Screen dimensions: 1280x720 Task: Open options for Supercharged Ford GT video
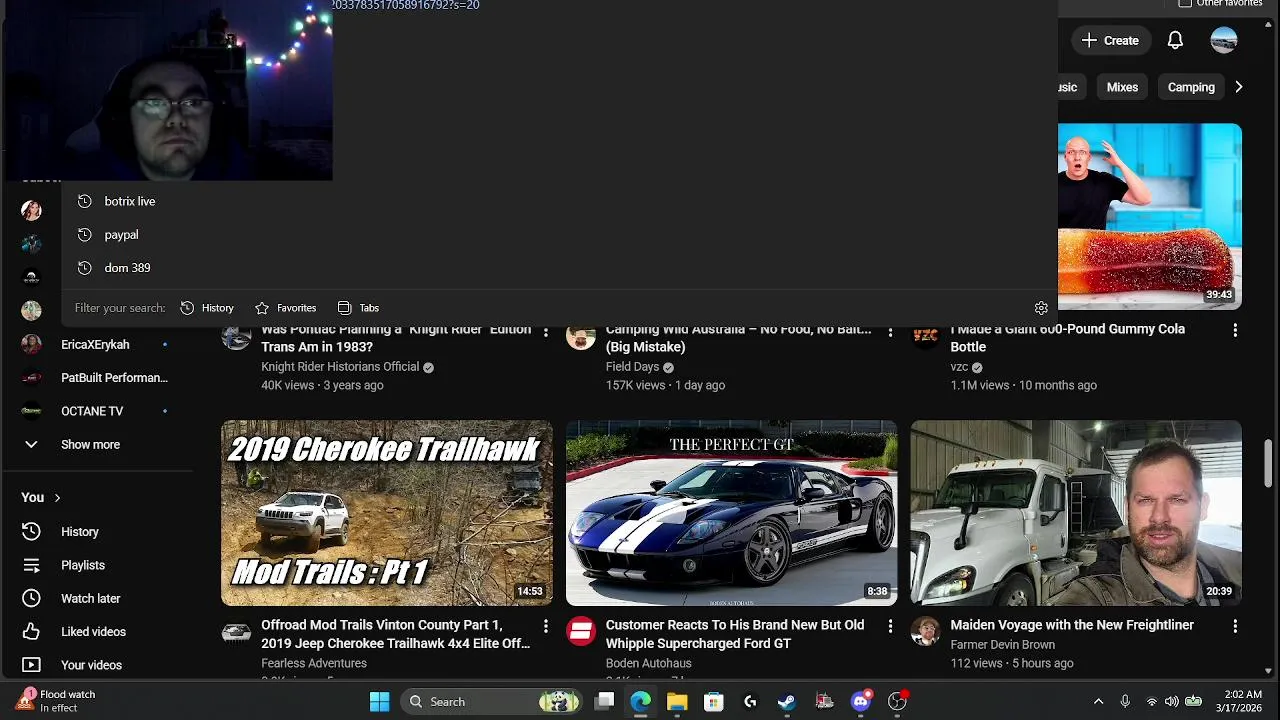click(890, 626)
